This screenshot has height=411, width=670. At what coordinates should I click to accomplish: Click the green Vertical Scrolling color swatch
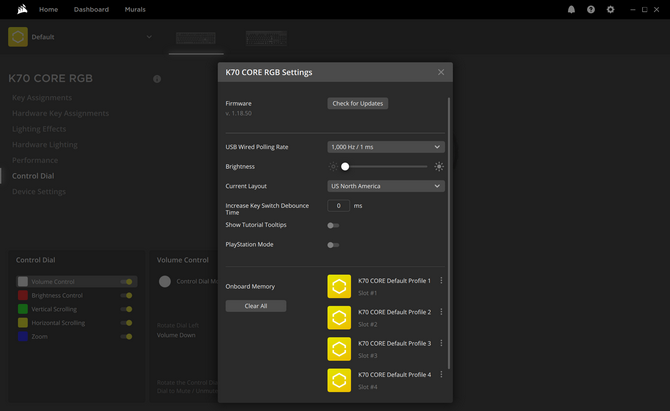click(x=23, y=309)
